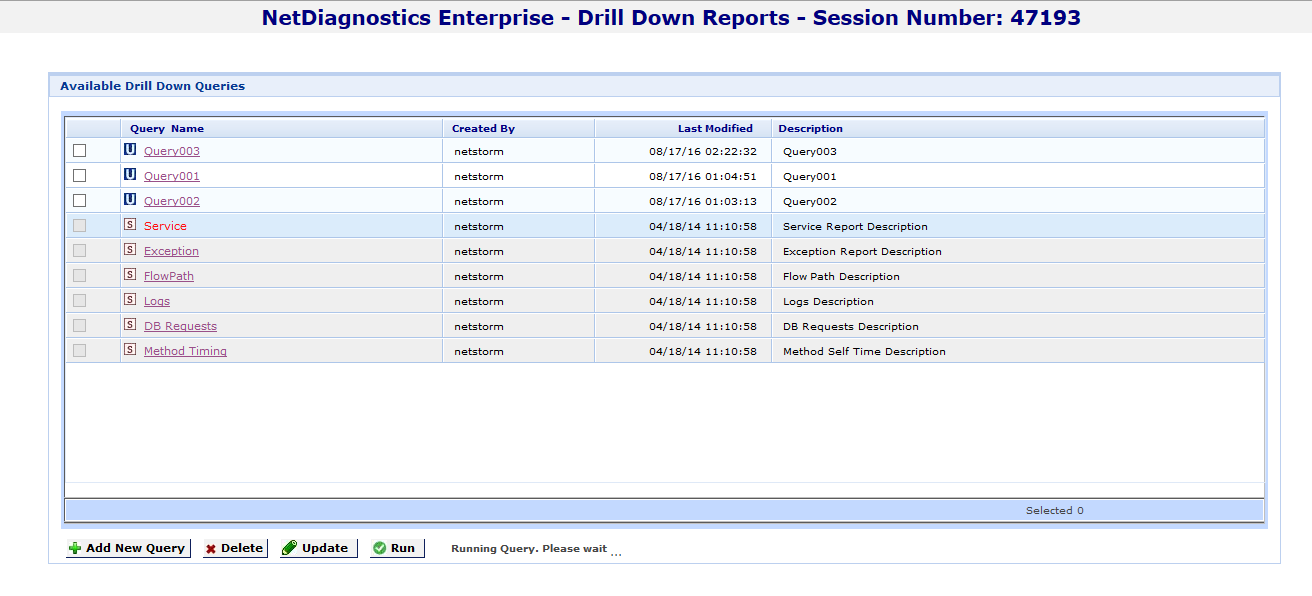Click the Update button with the pencil icon
Viewport: 1312px width, 596px height.
pos(319,548)
